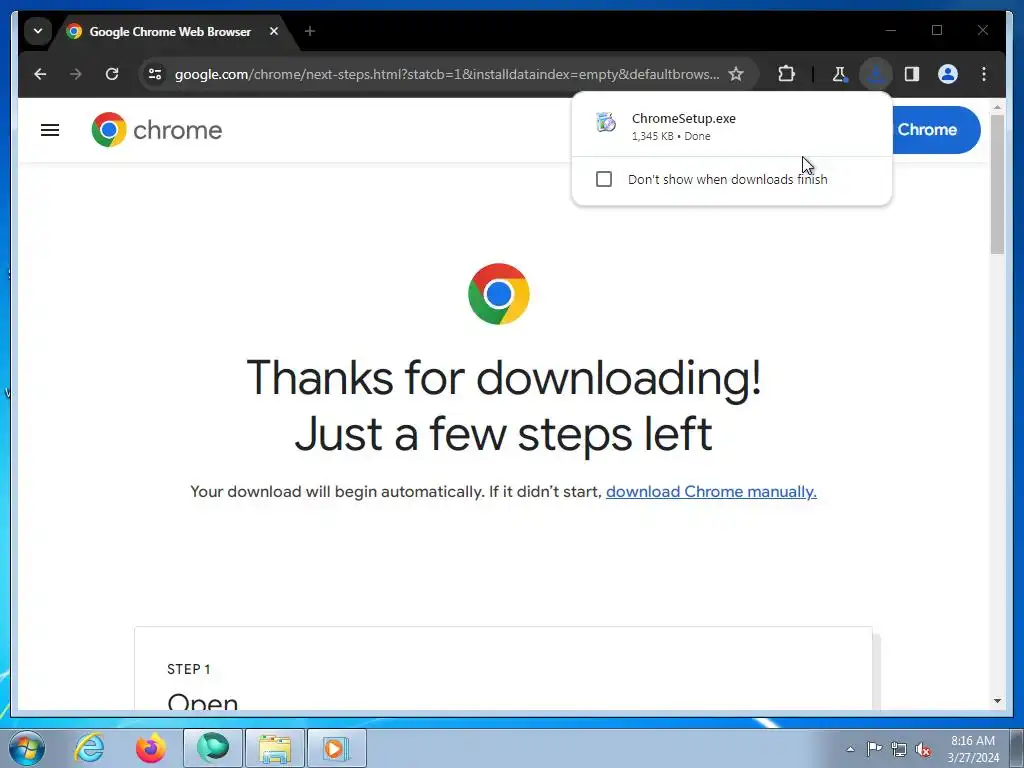
Task: Click the forward navigation arrow
Action: [x=76, y=74]
